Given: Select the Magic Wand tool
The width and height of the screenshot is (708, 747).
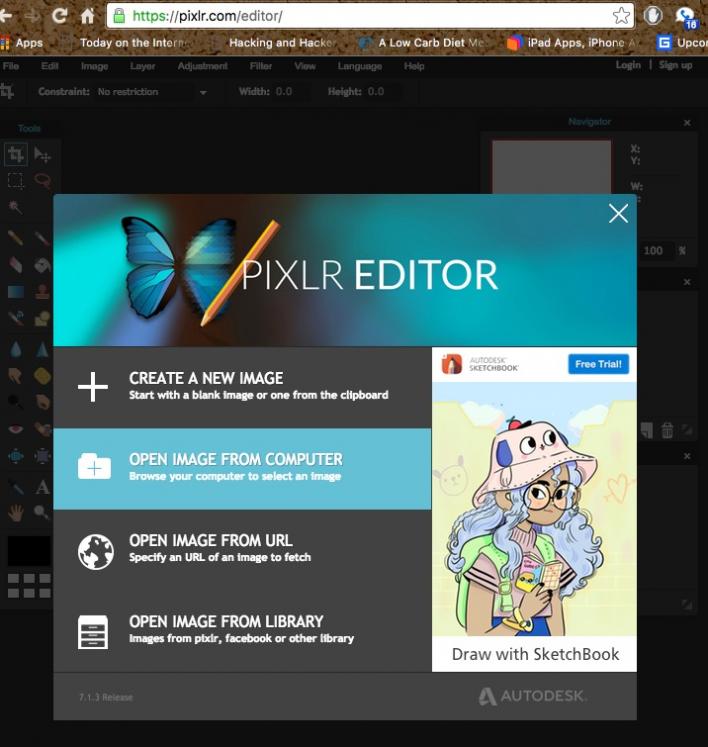Looking at the screenshot, I should click(x=15, y=207).
